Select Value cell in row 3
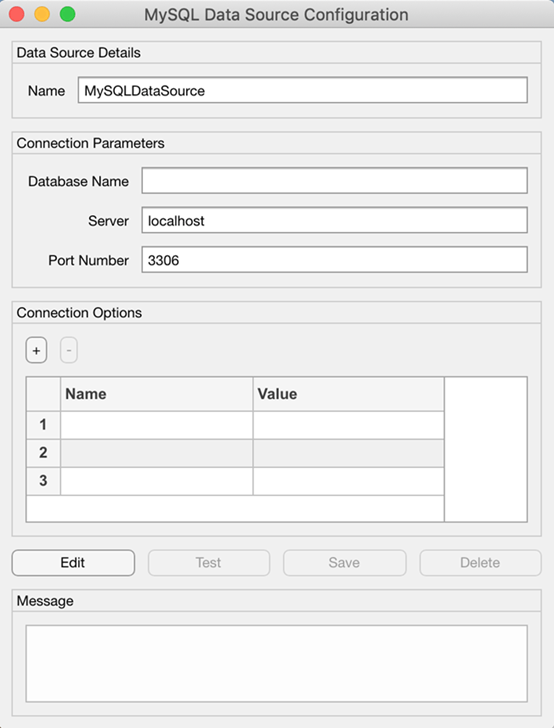554x728 pixels. pos(348,481)
